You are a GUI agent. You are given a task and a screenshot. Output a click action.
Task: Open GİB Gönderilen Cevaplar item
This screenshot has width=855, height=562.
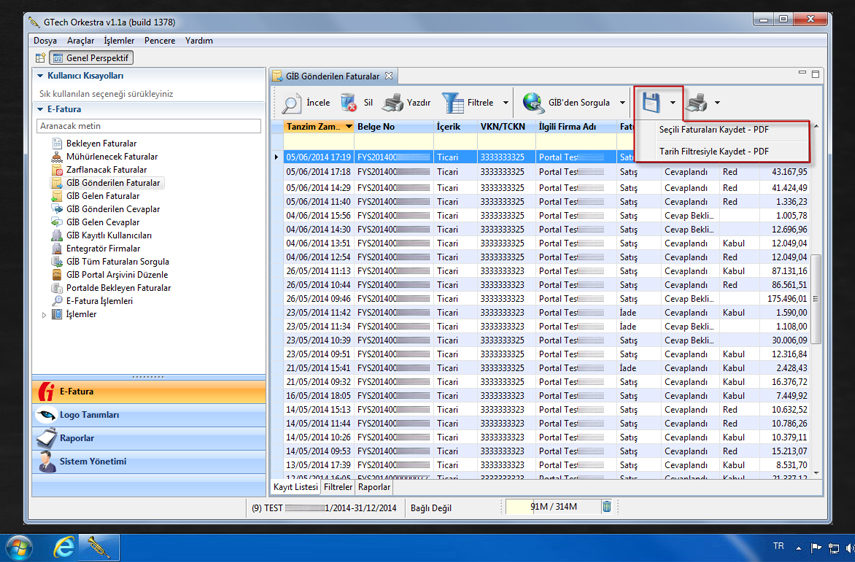[113, 209]
